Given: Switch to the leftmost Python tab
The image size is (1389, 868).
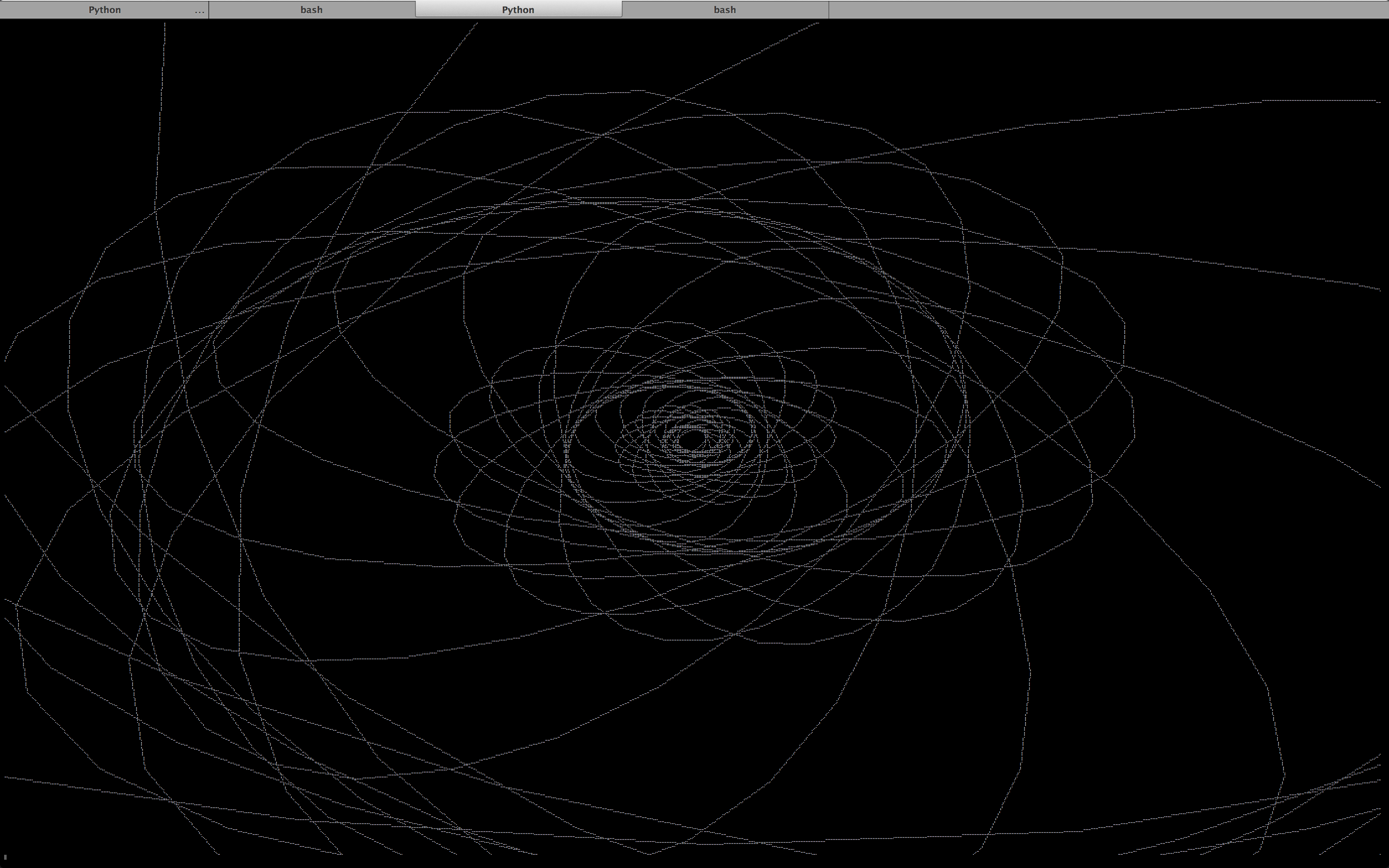Looking at the screenshot, I should [x=105, y=10].
